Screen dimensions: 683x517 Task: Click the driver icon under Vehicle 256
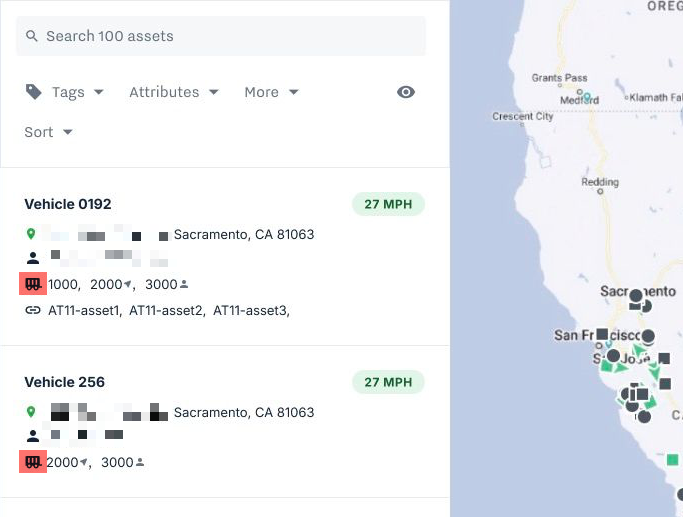click(x=33, y=436)
